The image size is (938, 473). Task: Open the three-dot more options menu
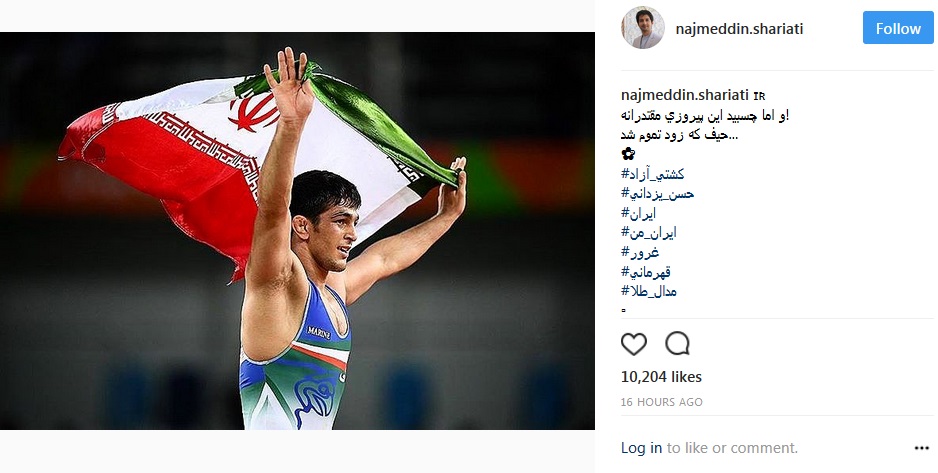click(x=921, y=448)
